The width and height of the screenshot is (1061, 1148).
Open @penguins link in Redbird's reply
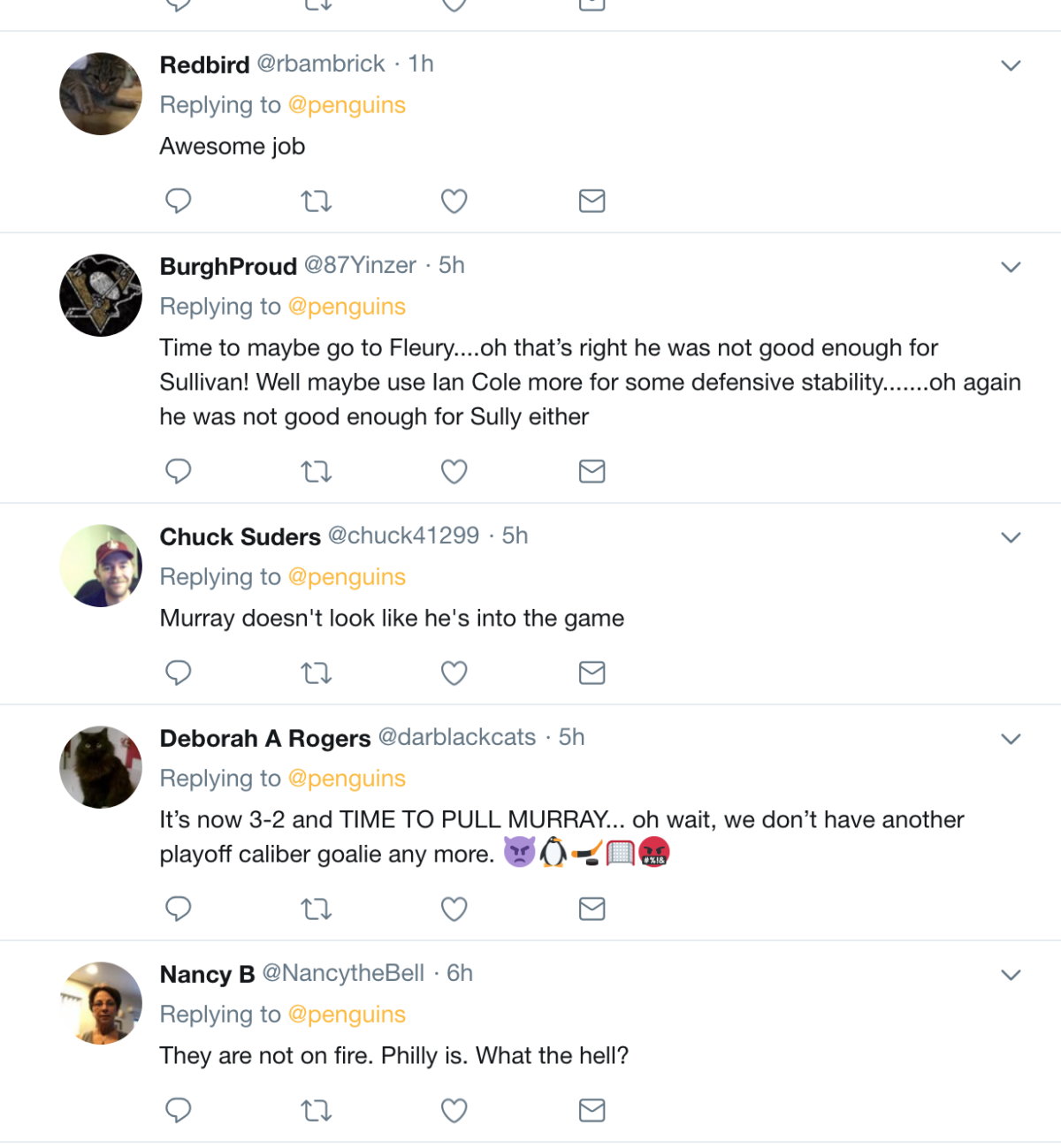point(347,105)
